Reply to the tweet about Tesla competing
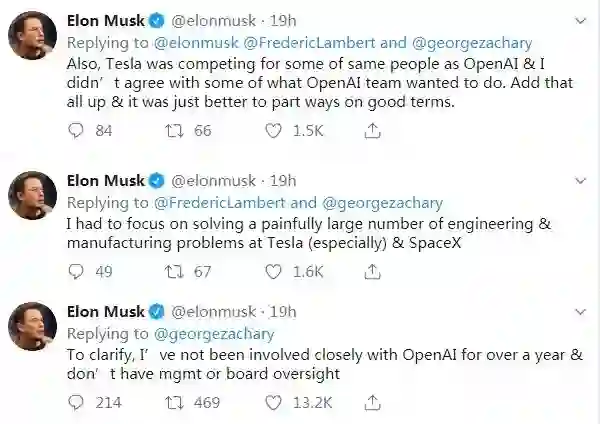 [77, 131]
